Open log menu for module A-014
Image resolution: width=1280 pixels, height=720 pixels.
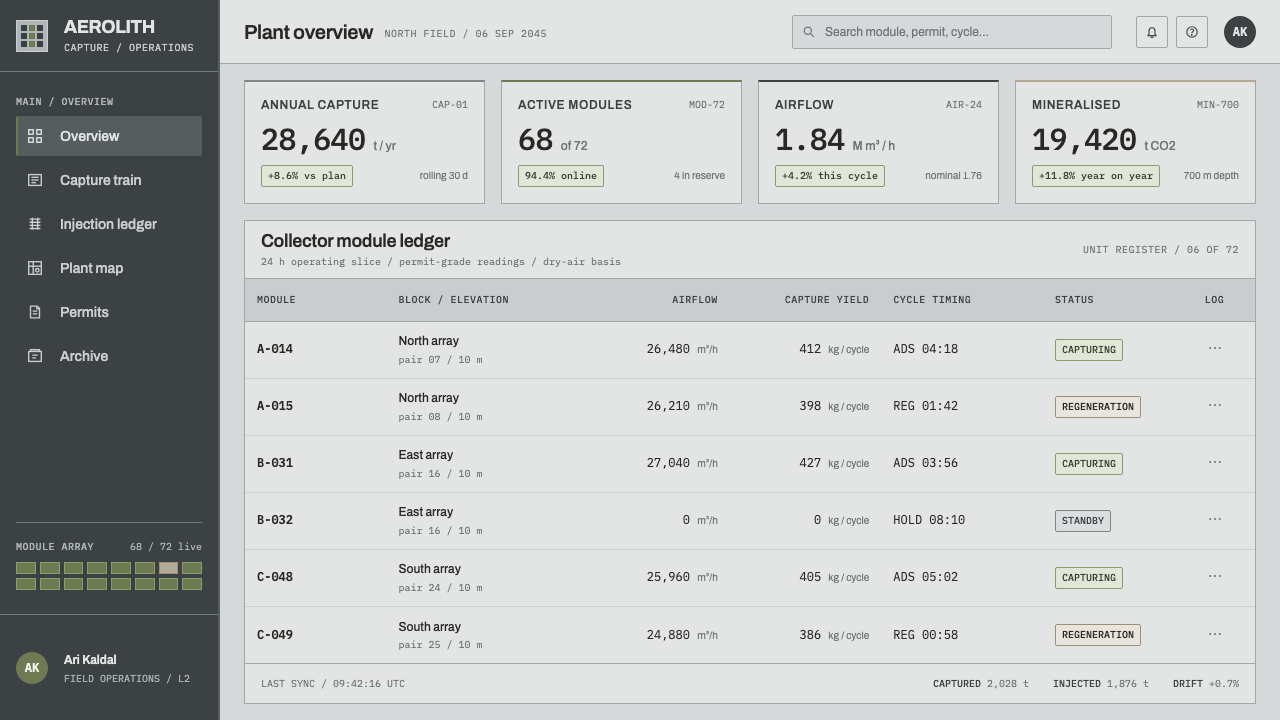point(1215,348)
